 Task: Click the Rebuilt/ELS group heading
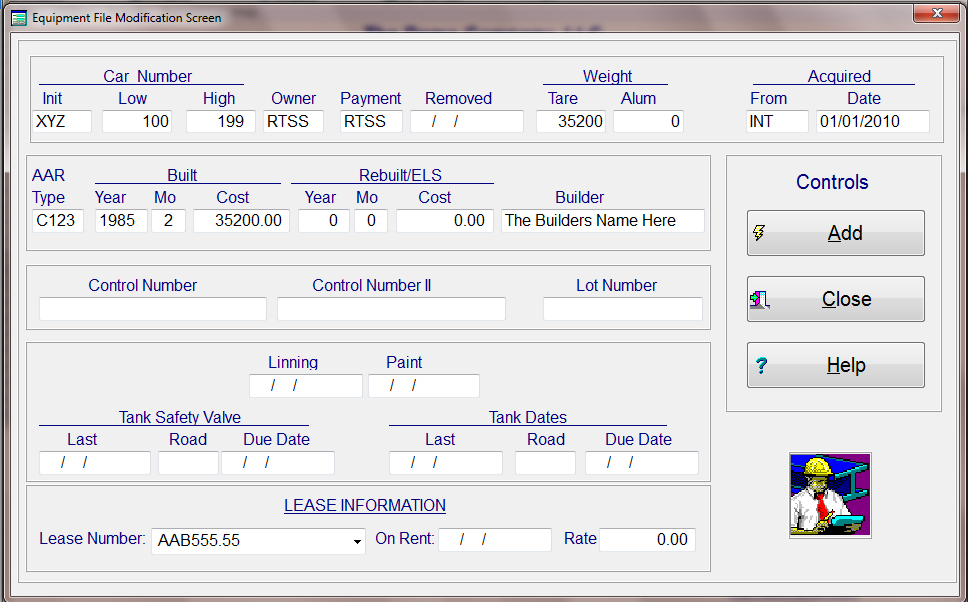tap(400, 175)
